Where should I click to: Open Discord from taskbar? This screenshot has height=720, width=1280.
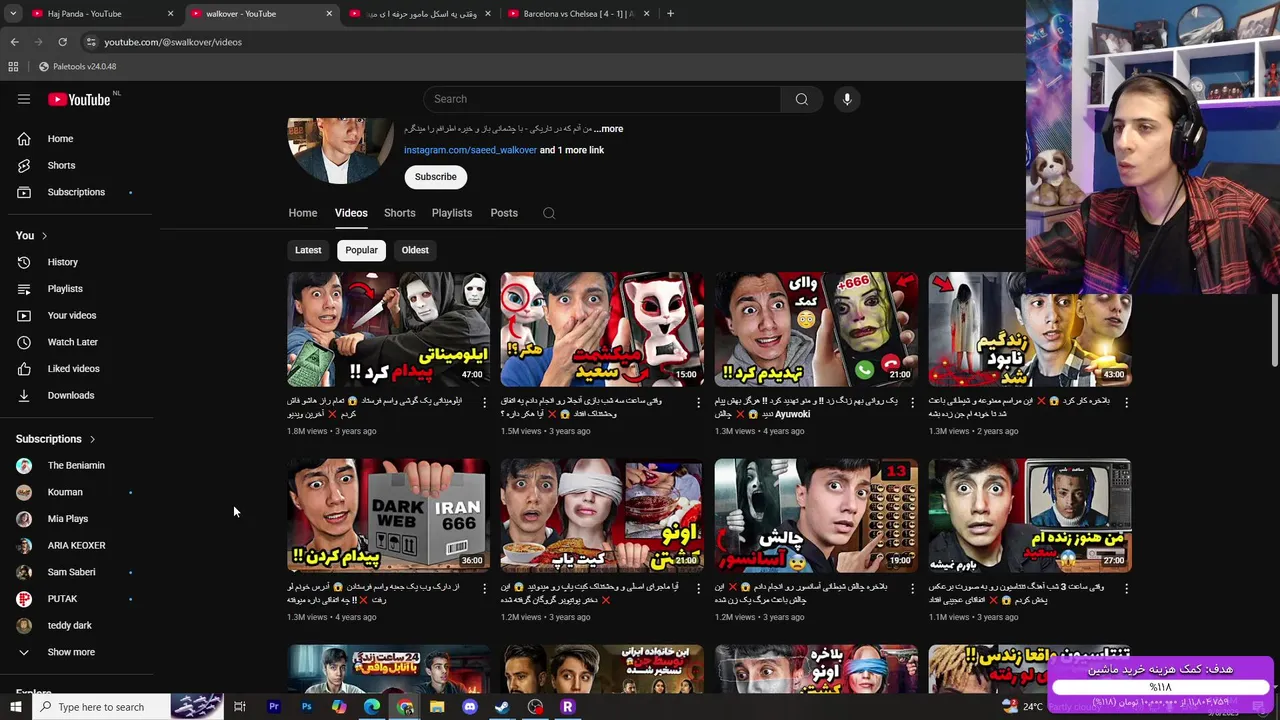[470, 707]
